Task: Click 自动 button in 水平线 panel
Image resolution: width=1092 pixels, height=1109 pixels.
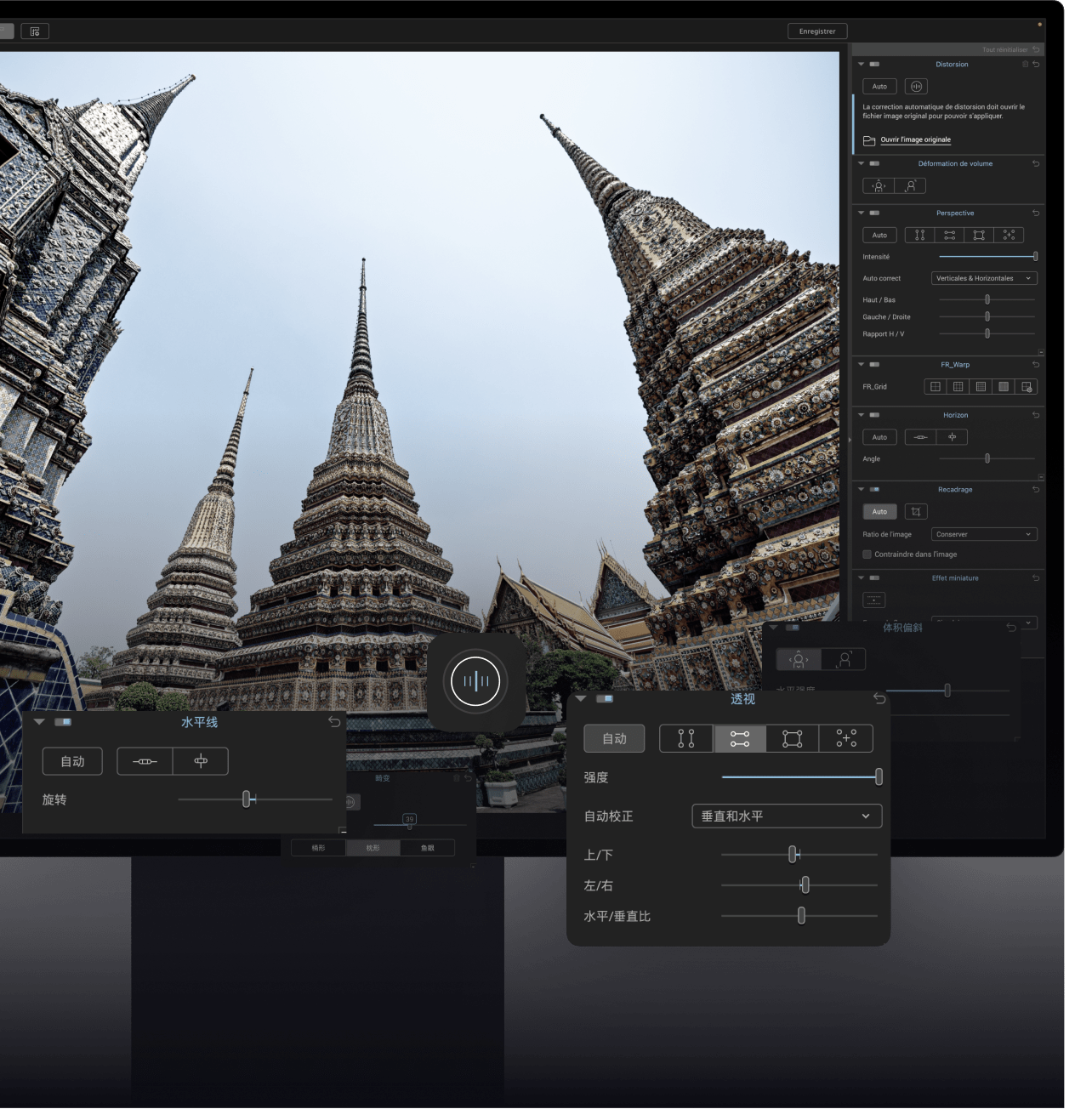Action: pyautogui.click(x=72, y=761)
